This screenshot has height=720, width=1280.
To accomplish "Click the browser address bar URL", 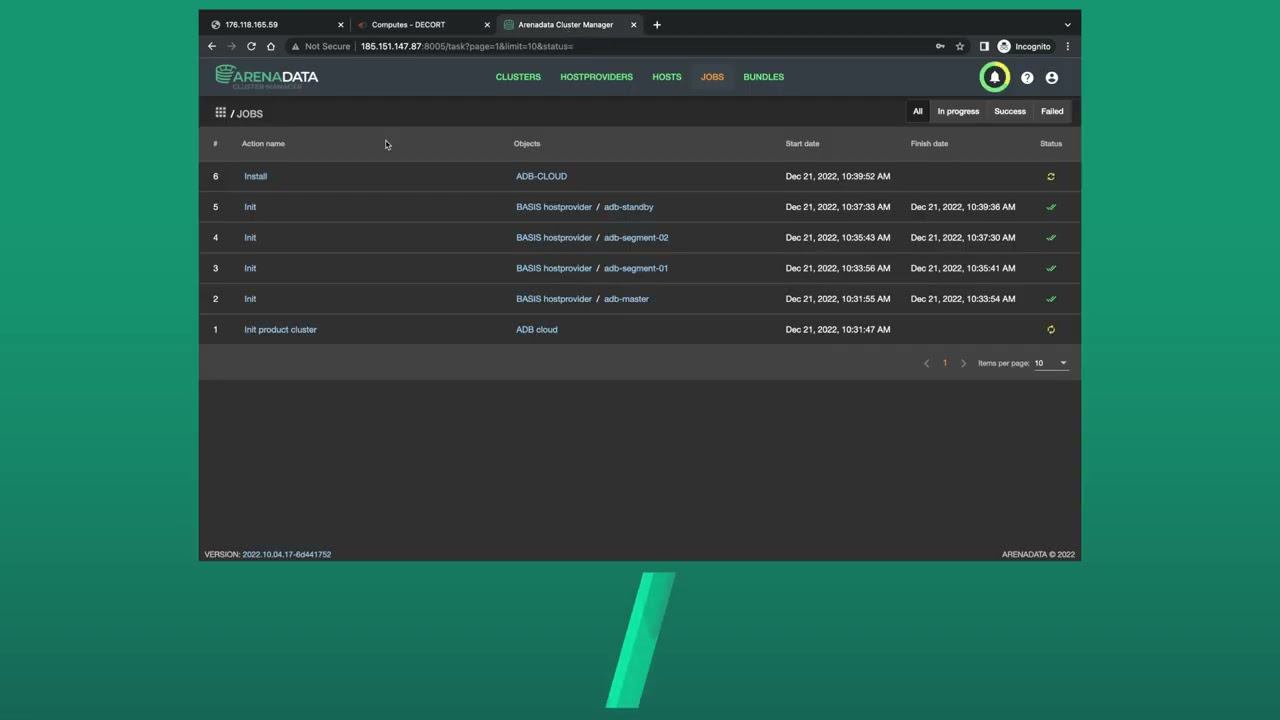I will click(466, 46).
